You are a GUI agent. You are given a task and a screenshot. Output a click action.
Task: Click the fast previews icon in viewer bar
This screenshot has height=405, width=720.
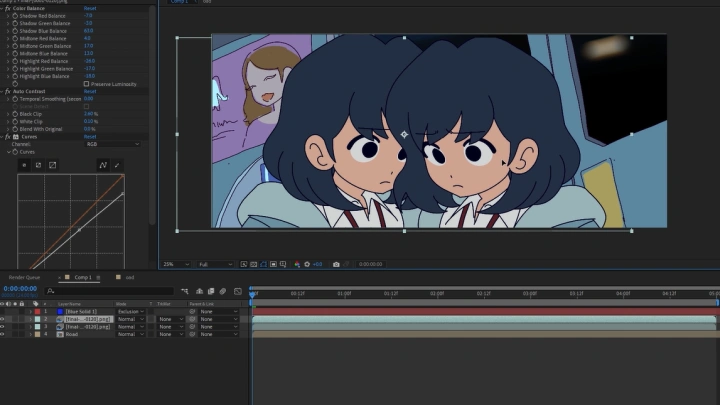pos(244,264)
